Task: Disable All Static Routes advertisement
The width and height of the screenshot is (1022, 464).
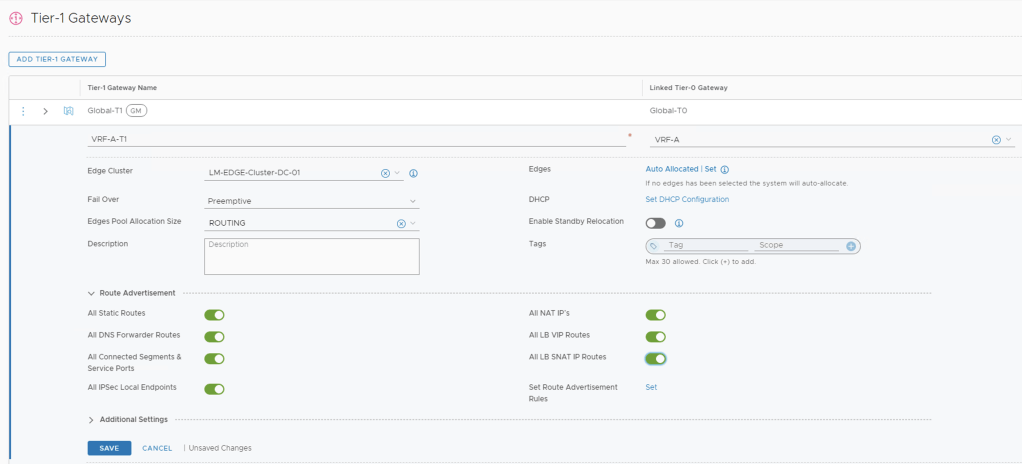Action: [214, 315]
